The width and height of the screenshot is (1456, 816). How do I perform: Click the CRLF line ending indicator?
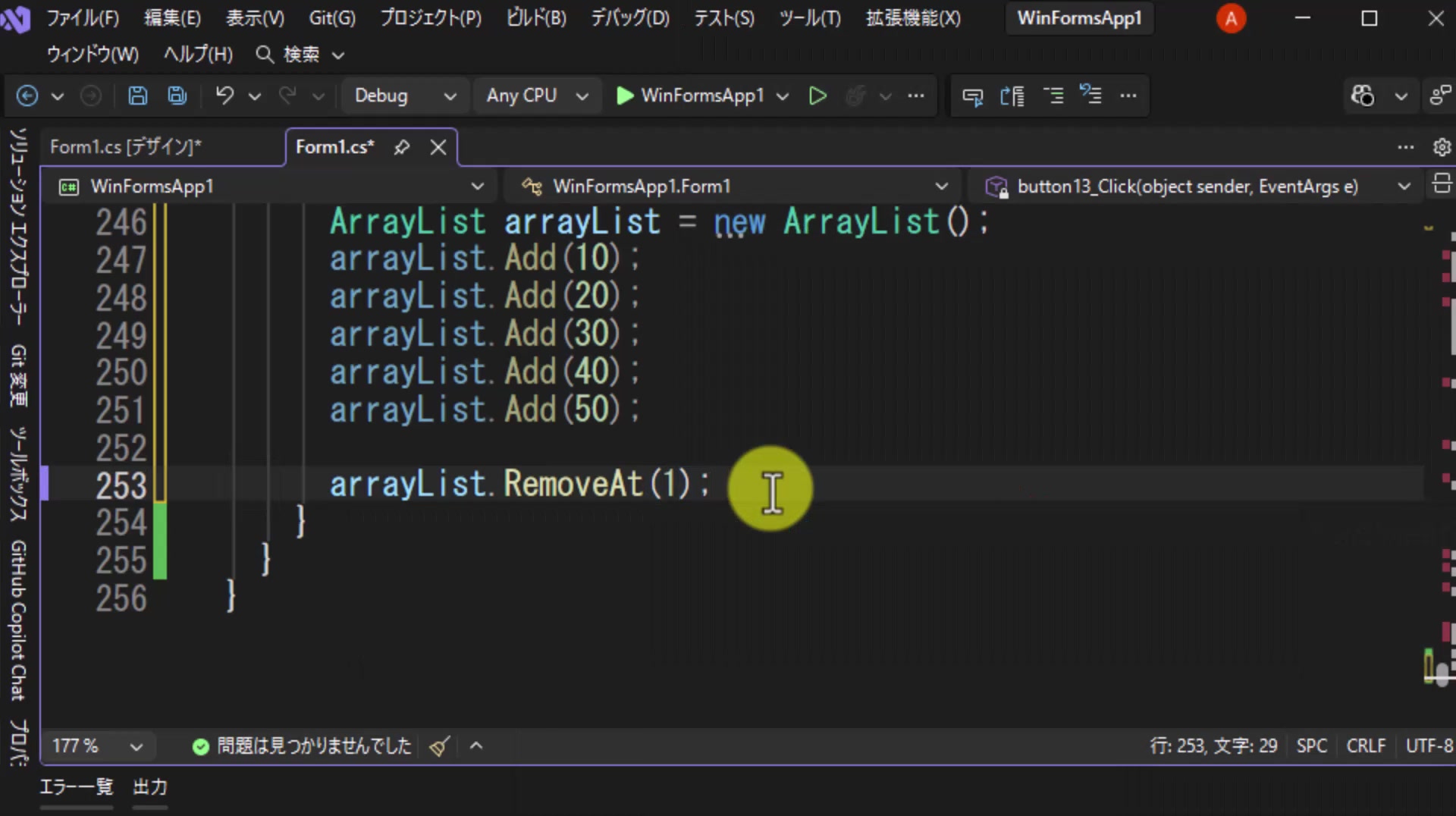1366,746
